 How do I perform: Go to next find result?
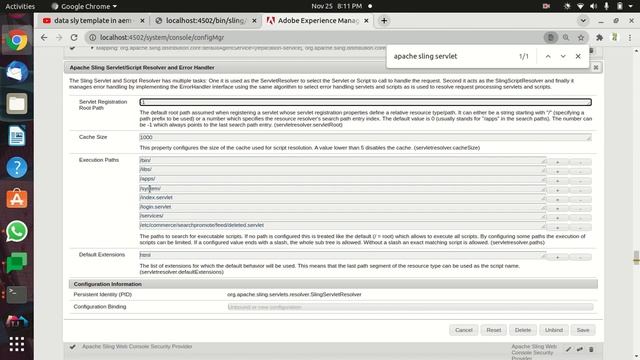click(x=563, y=56)
